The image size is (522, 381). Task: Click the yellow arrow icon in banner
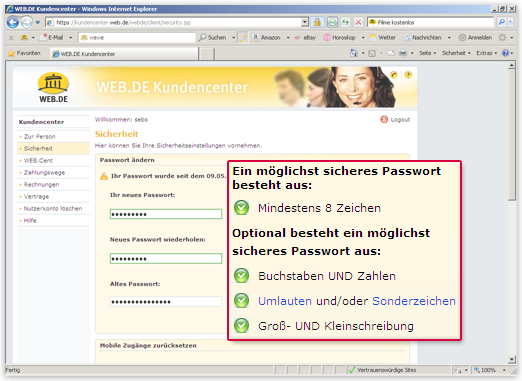point(394,75)
